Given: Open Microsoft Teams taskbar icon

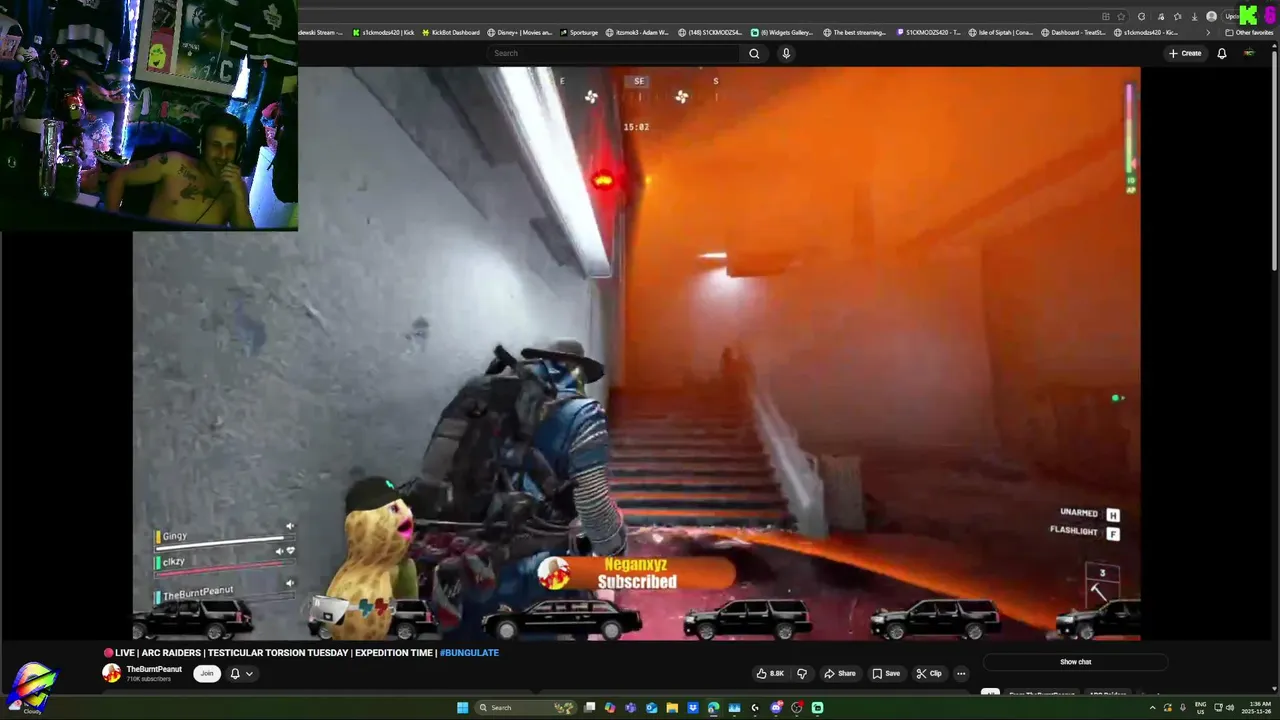Looking at the screenshot, I should click(630, 708).
